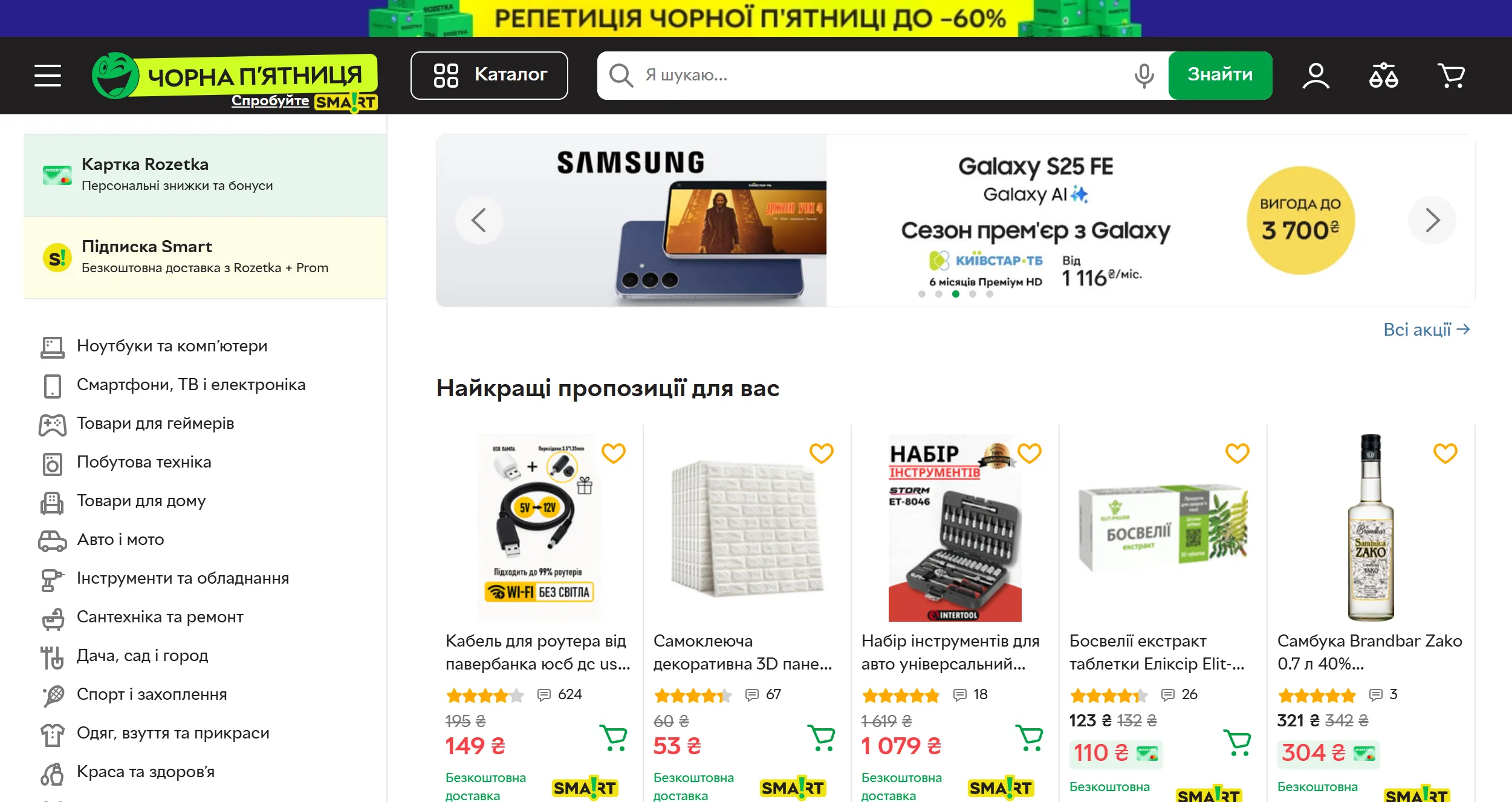Open the user account profile icon
Screen dimensions: 1512x802
[1316, 76]
